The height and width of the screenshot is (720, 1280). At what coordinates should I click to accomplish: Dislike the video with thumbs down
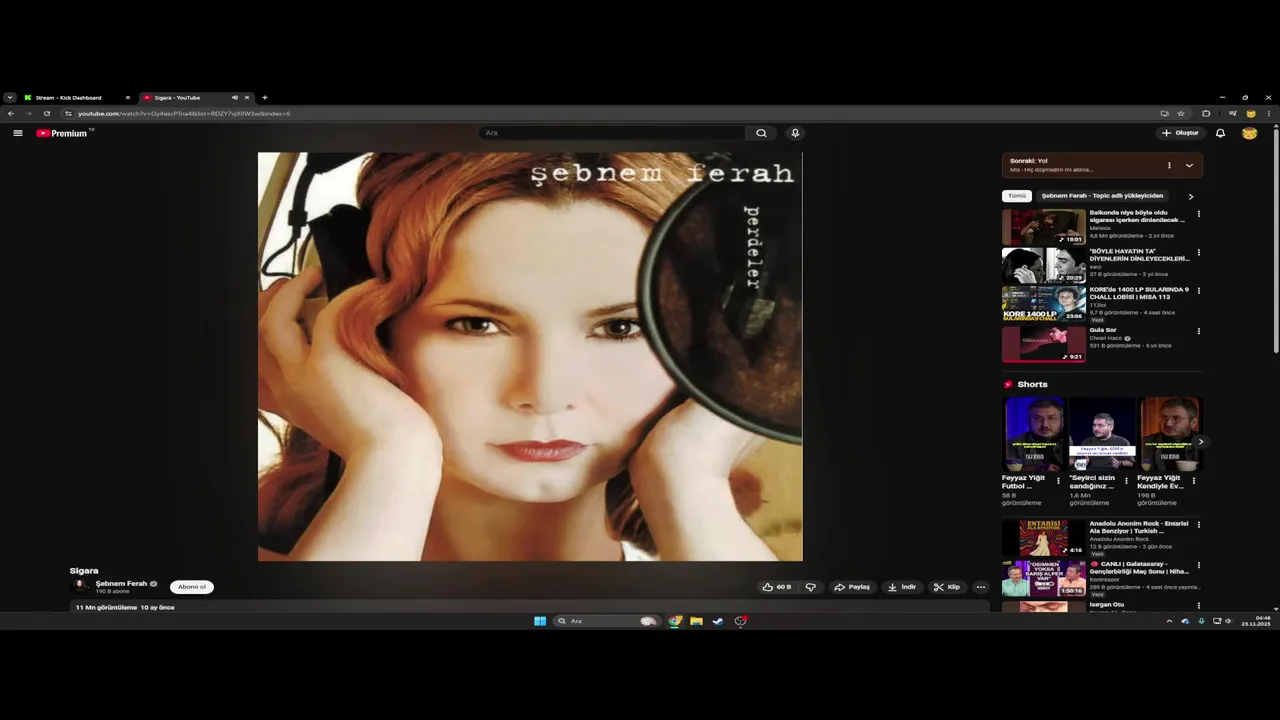(x=811, y=587)
